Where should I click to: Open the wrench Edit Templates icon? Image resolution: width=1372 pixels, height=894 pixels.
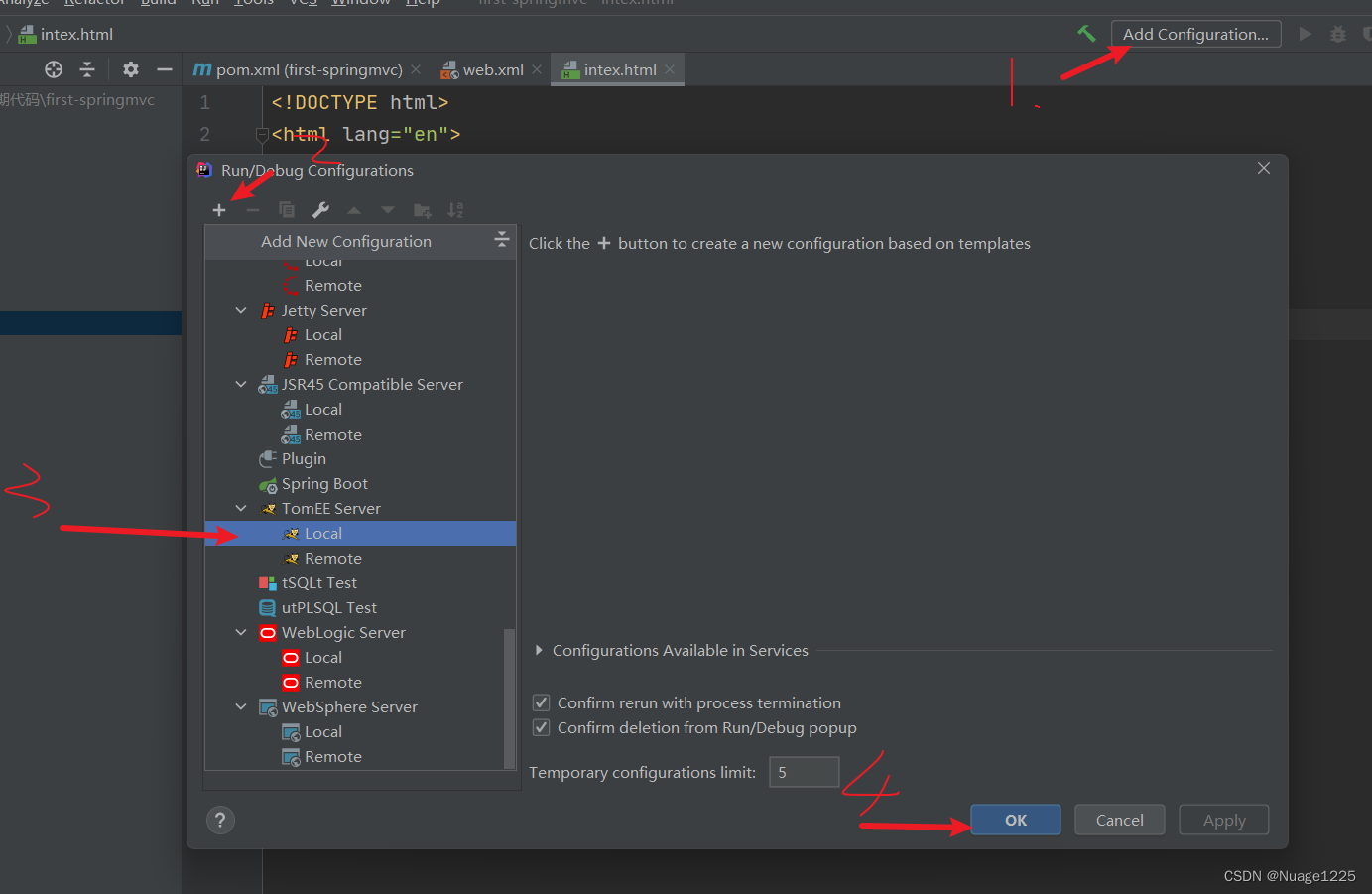(320, 210)
